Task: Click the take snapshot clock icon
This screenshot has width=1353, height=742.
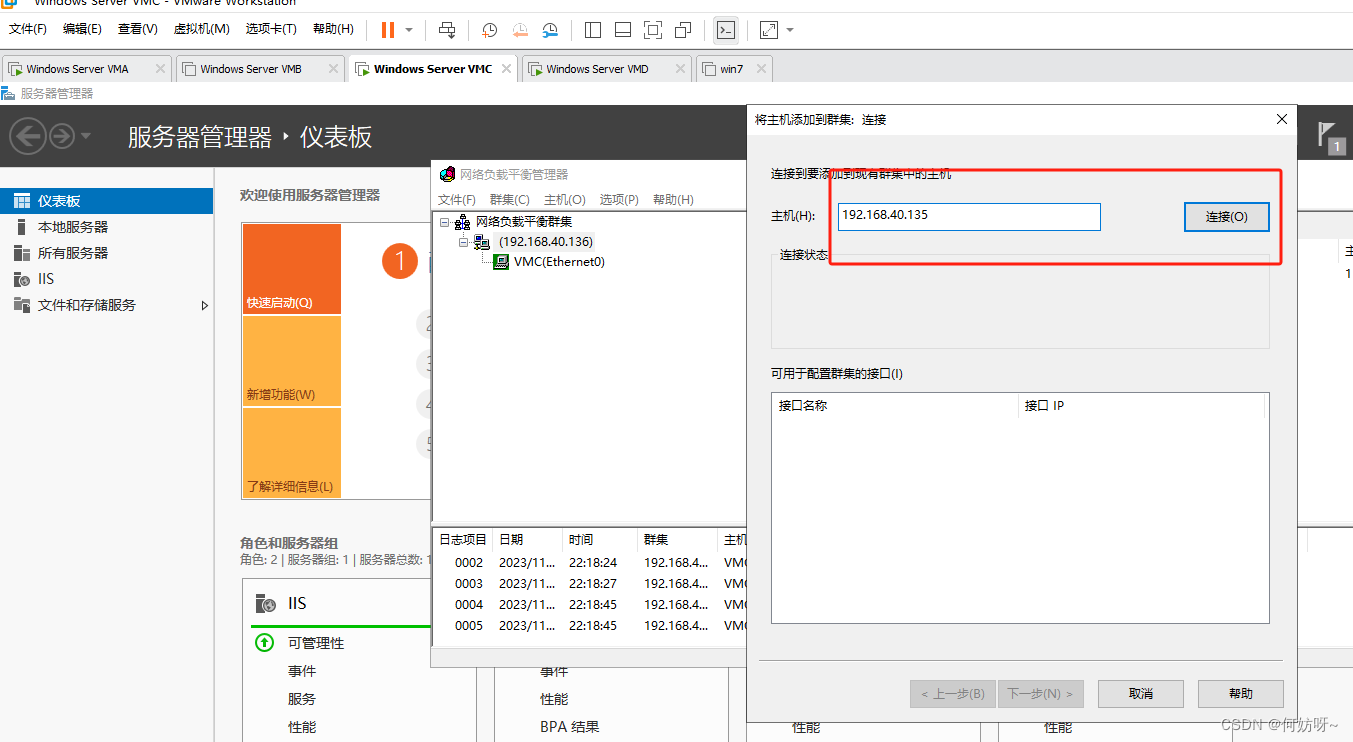Action: click(x=489, y=30)
